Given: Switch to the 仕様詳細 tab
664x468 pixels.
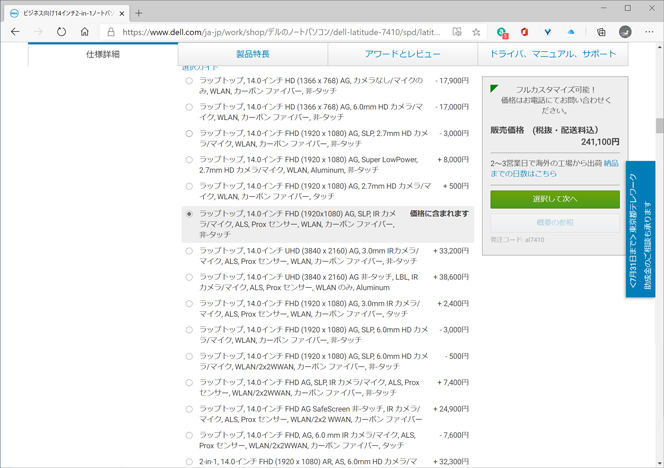Looking at the screenshot, I should pyautogui.click(x=103, y=54).
